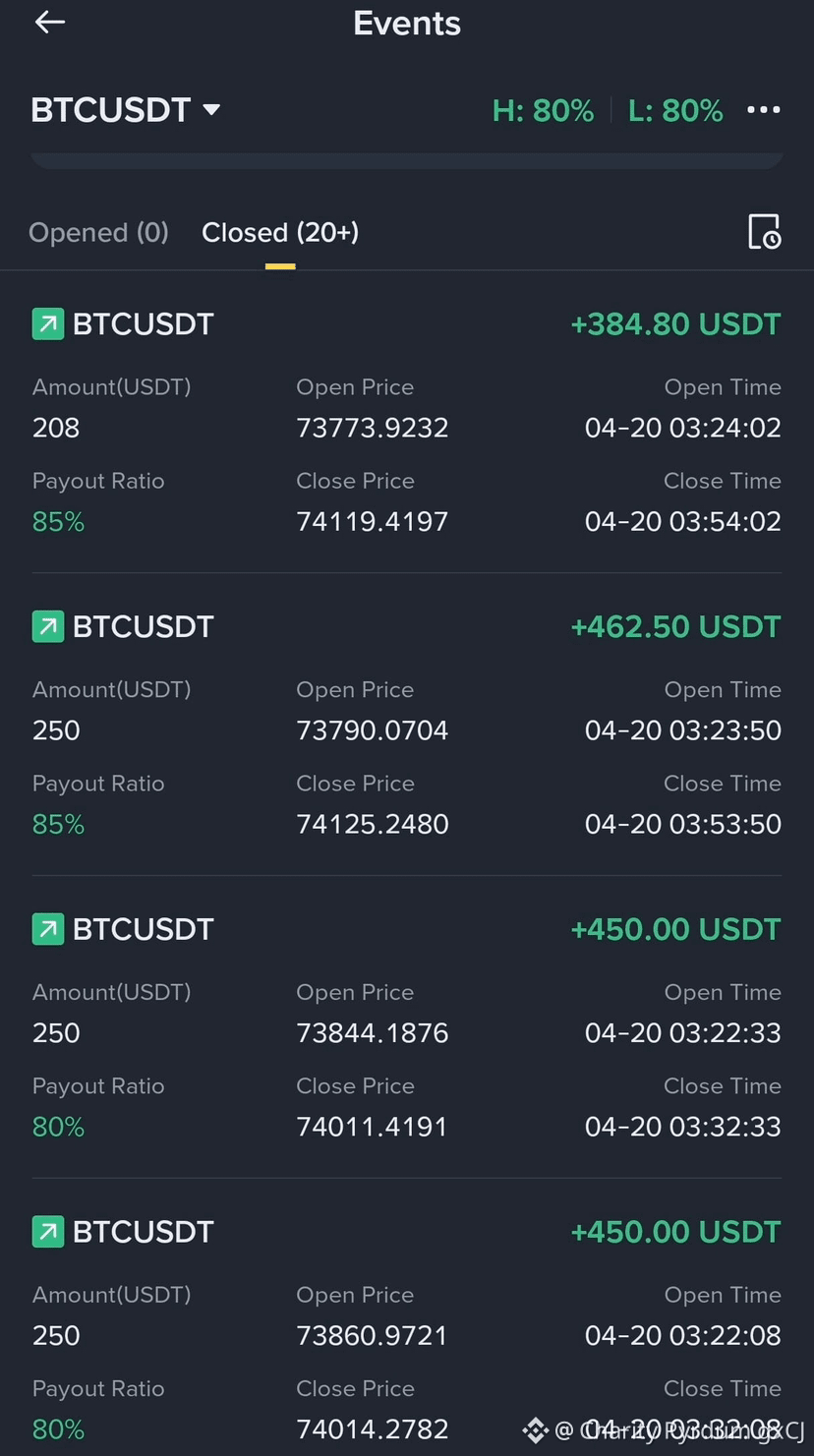The height and width of the screenshot is (1456, 814).
Task: Tap the up-arrow icon of +384.80 trade
Action: (x=48, y=323)
